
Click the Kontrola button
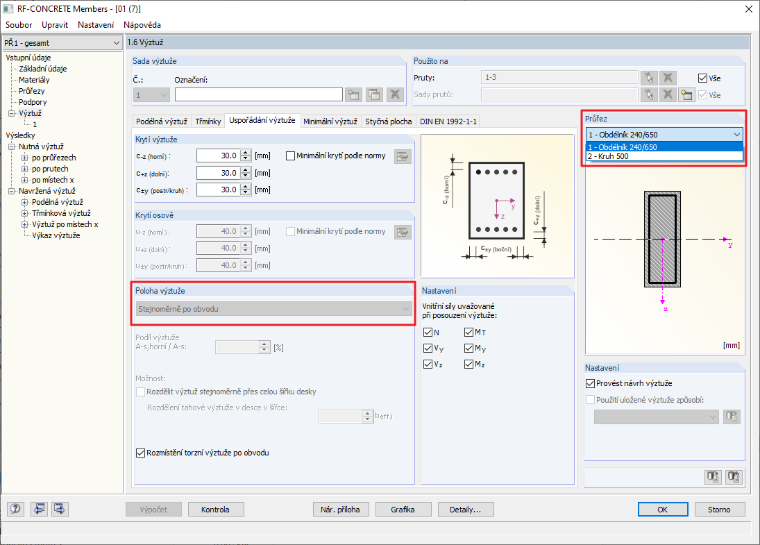[x=216, y=510]
